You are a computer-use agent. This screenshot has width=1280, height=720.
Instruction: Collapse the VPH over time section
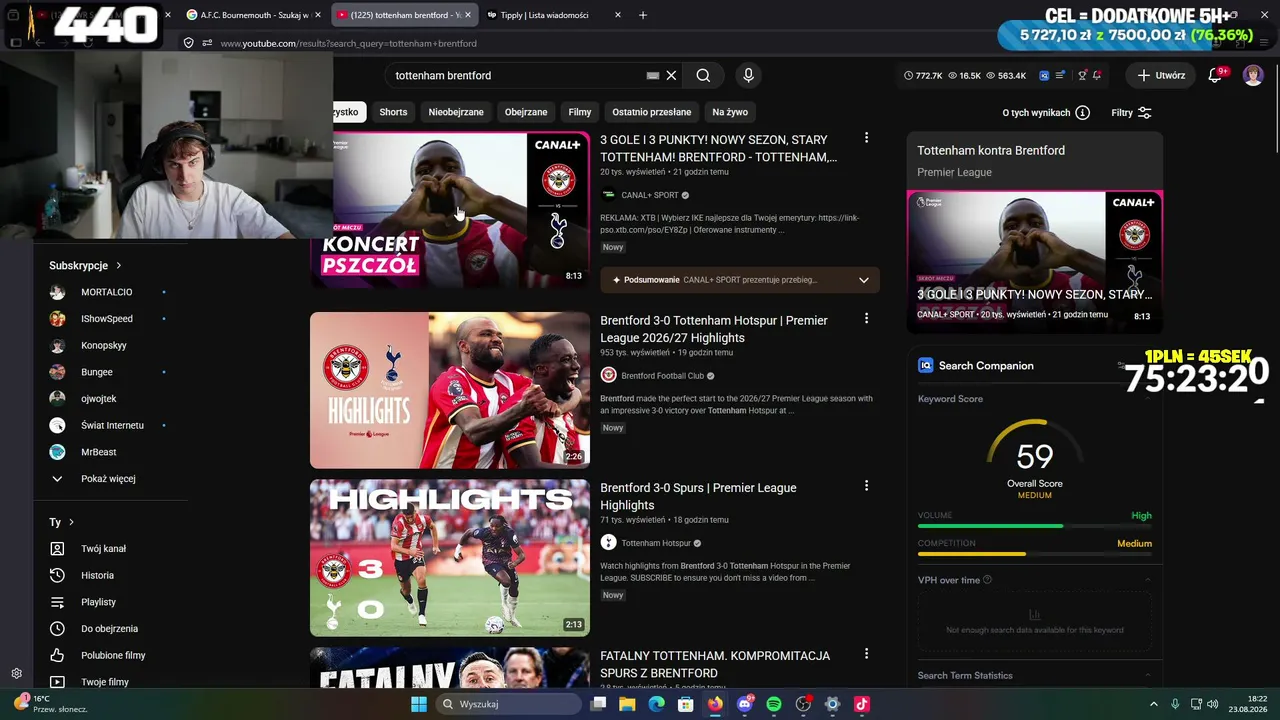(1147, 580)
